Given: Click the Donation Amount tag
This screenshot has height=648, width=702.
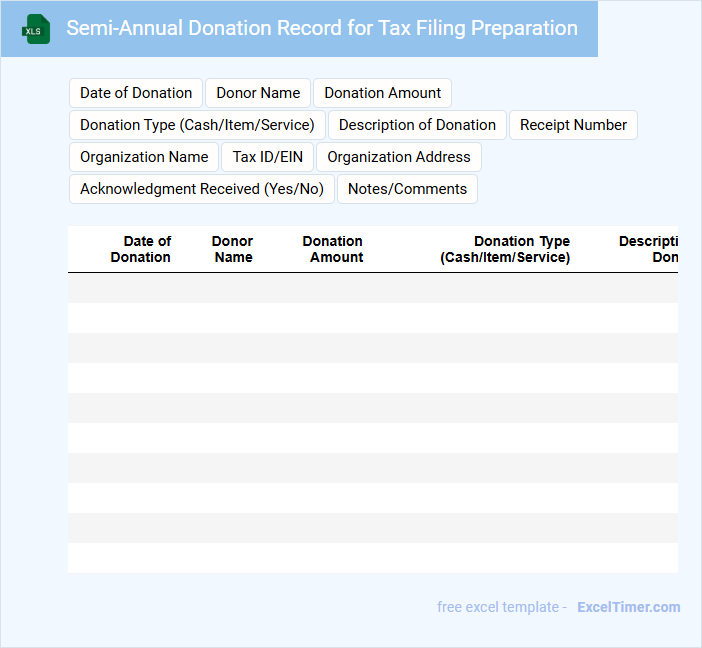Looking at the screenshot, I should tap(382, 93).
